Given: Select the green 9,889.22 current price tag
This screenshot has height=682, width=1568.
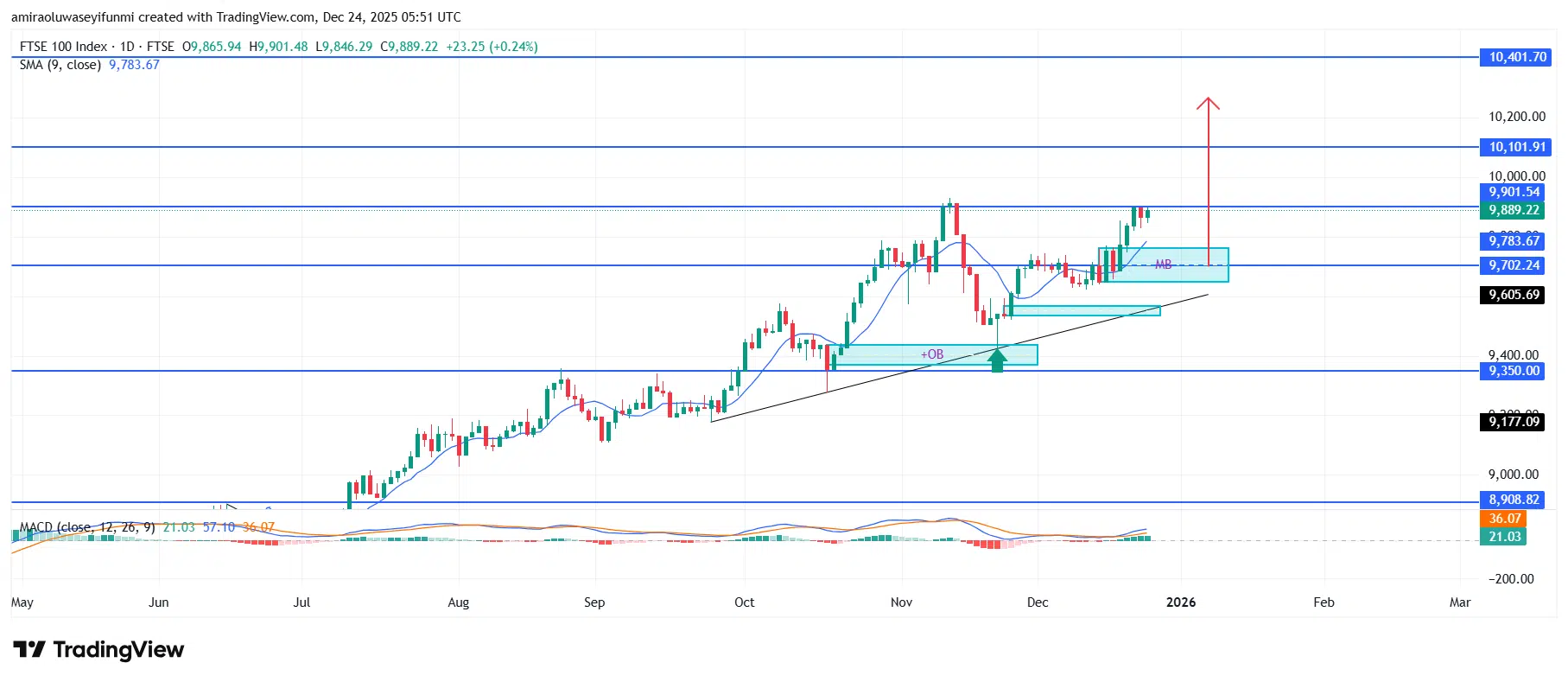Looking at the screenshot, I should pos(1514,210).
